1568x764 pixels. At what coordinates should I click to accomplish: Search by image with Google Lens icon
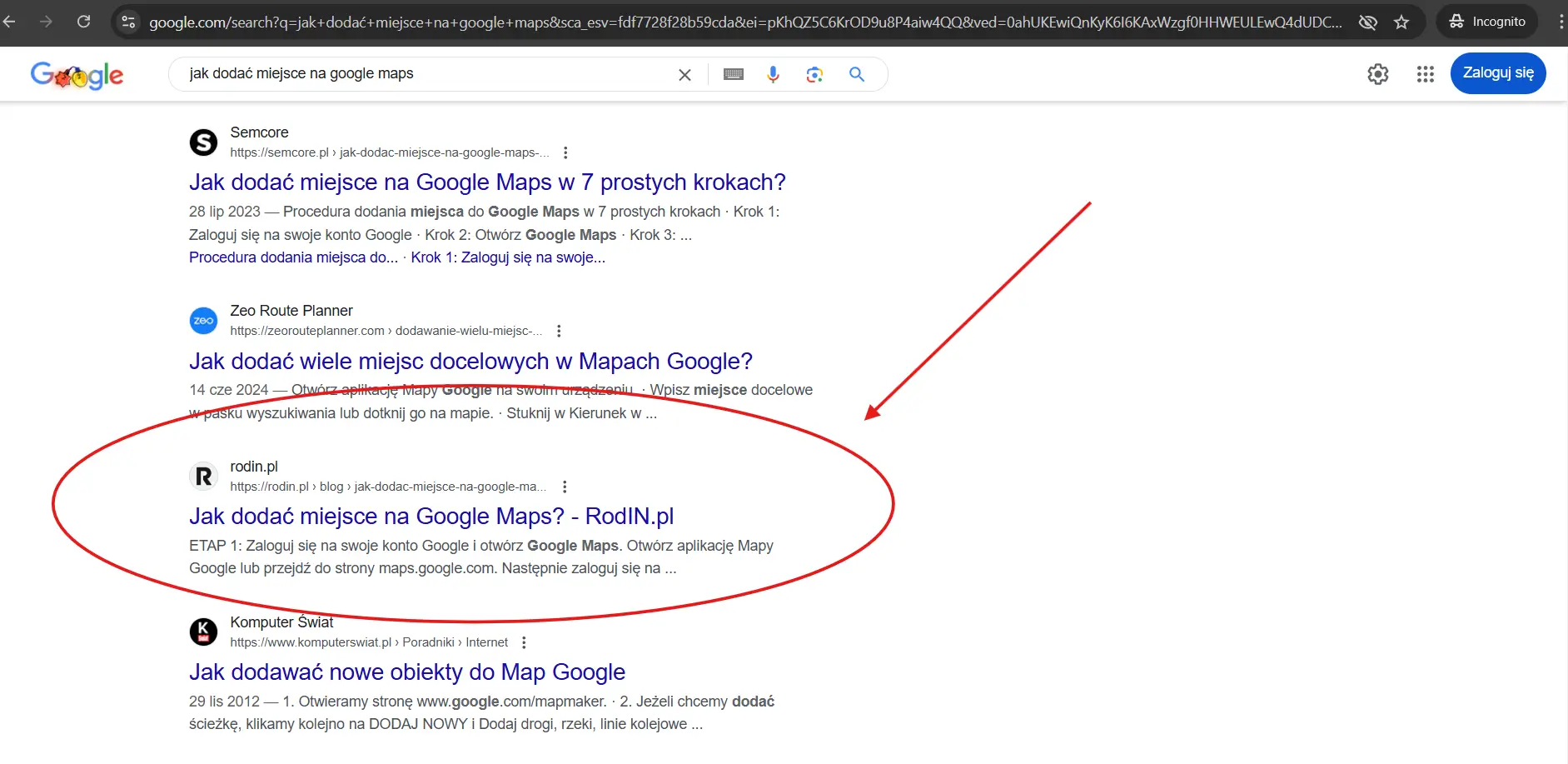coord(814,74)
